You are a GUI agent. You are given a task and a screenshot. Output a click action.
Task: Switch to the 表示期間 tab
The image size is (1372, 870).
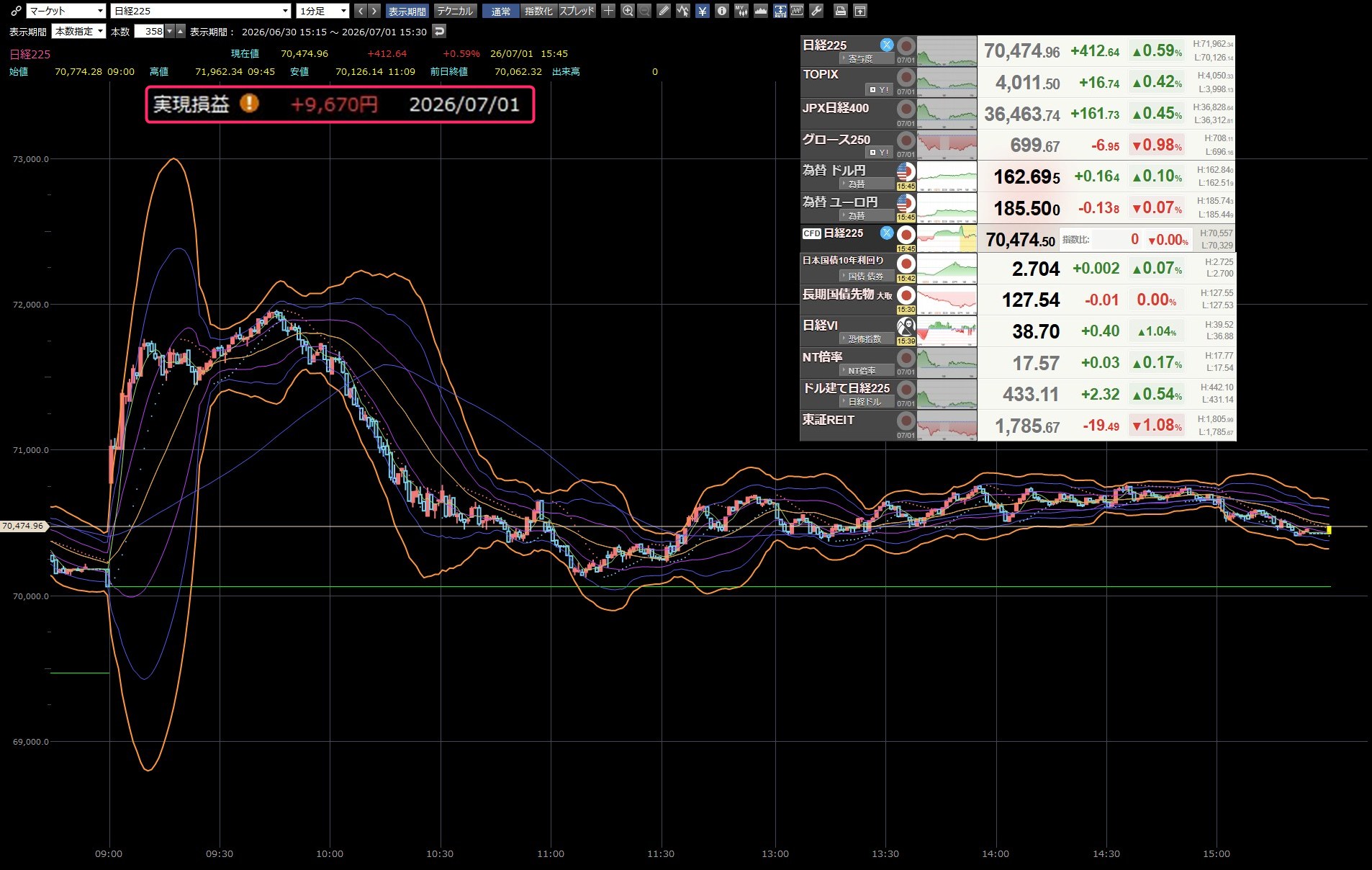[x=407, y=11]
